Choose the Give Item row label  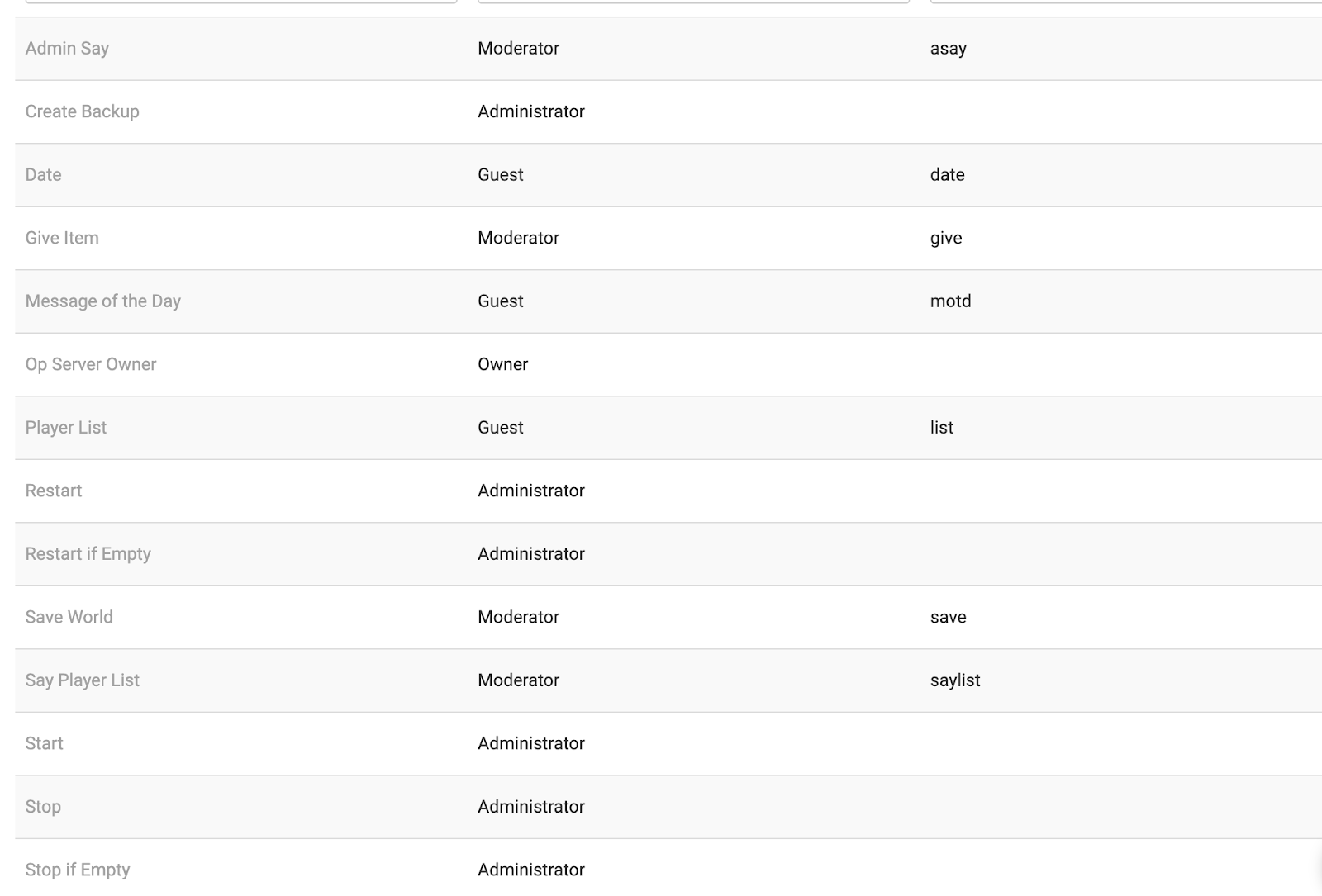click(x=62, y=238)
